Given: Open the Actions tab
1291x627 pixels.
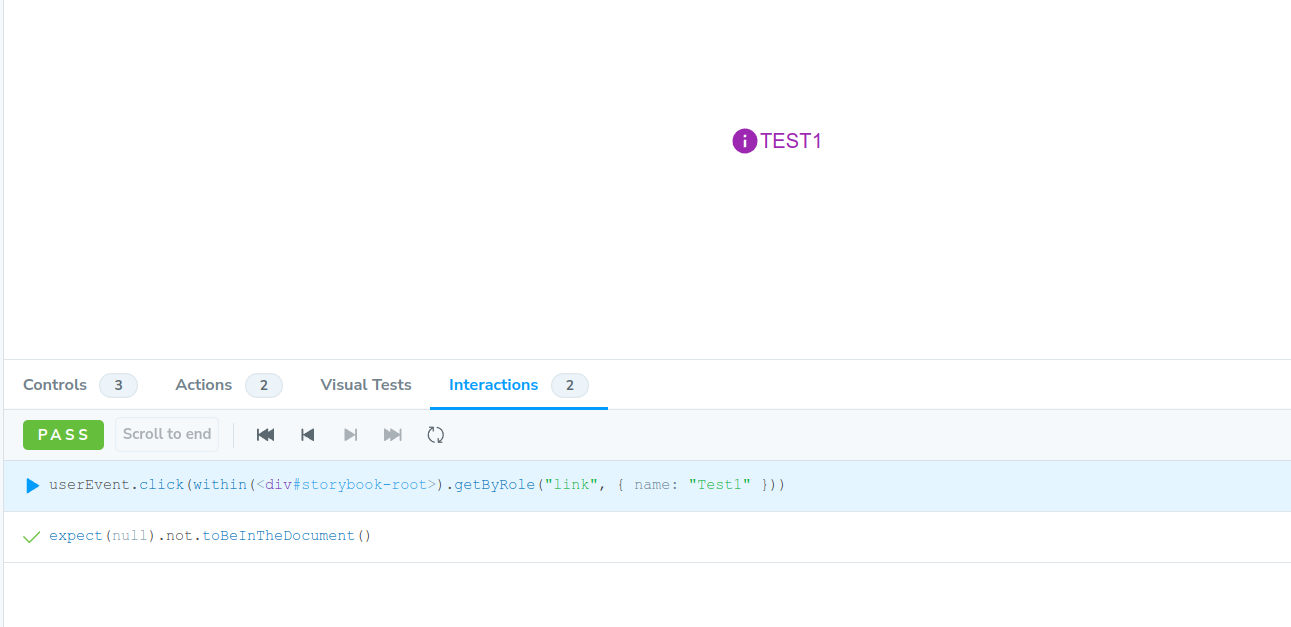Looking at the screenshot, I should point(228,385).
